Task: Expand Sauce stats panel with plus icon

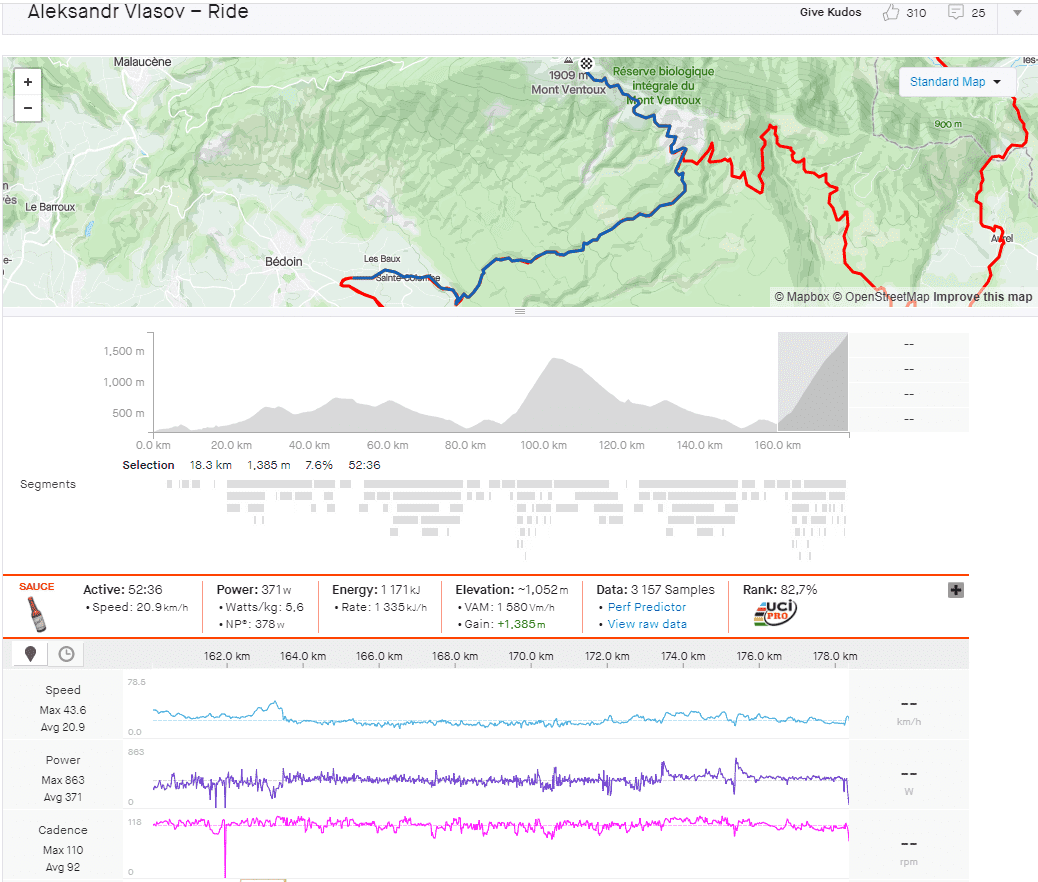Action: point(955,590)
